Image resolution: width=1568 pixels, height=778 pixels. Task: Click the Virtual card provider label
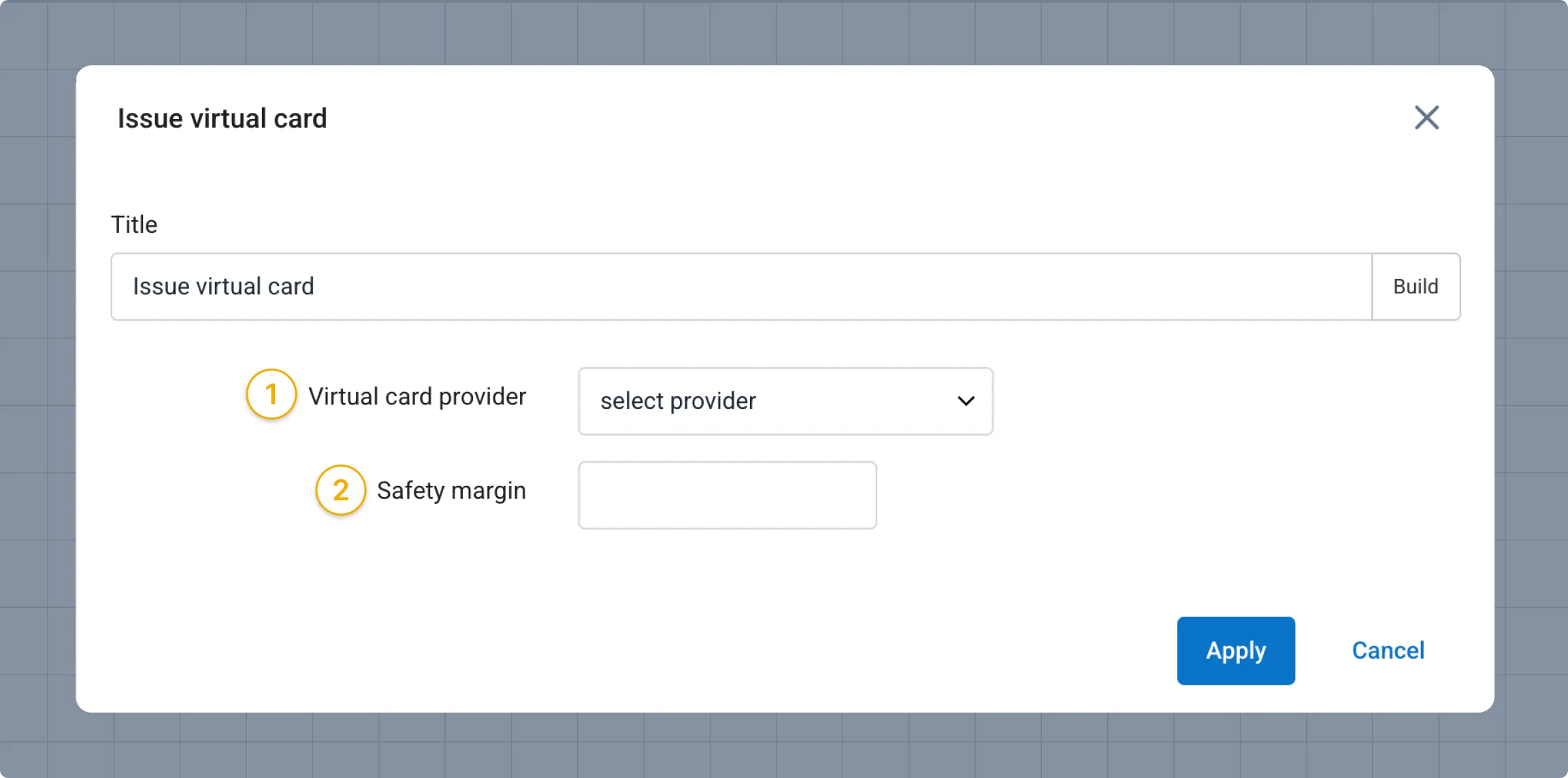[417, 396]
